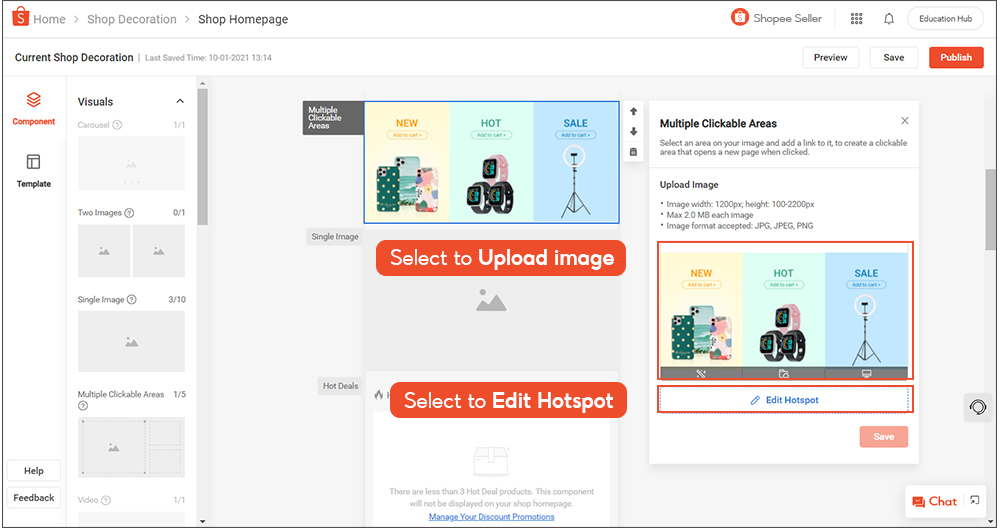Open the media folder icon under the image

click(x=784, y=374)
